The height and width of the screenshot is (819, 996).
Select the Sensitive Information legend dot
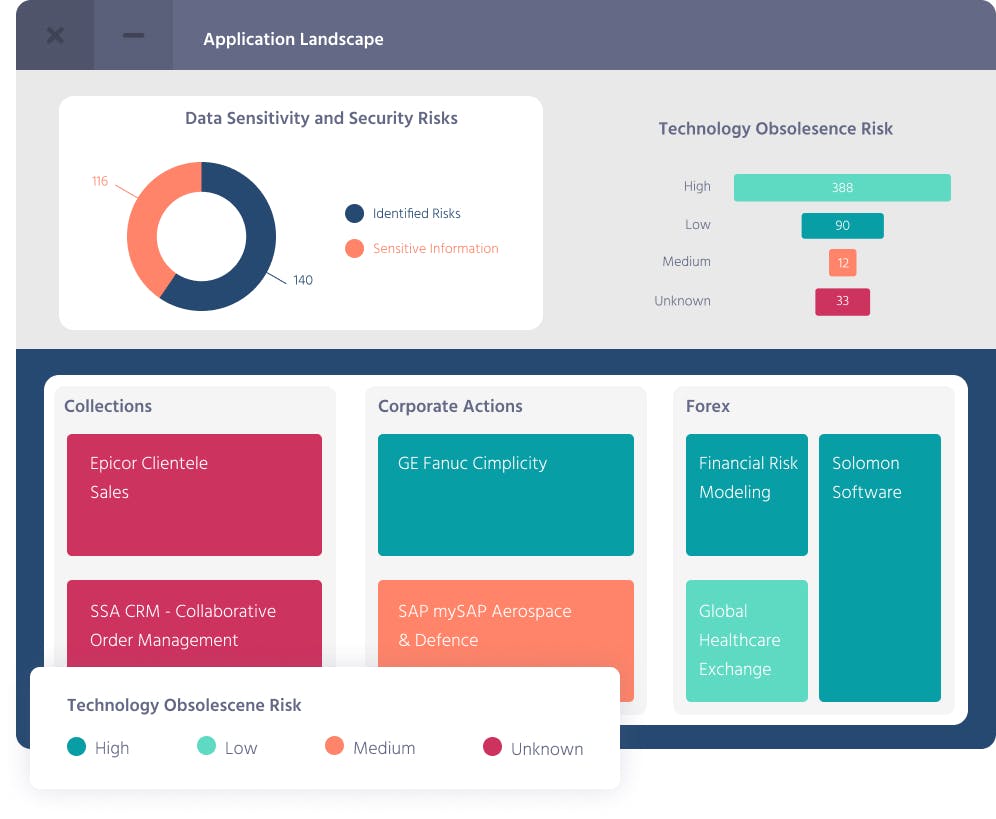(x=354, y=248)
